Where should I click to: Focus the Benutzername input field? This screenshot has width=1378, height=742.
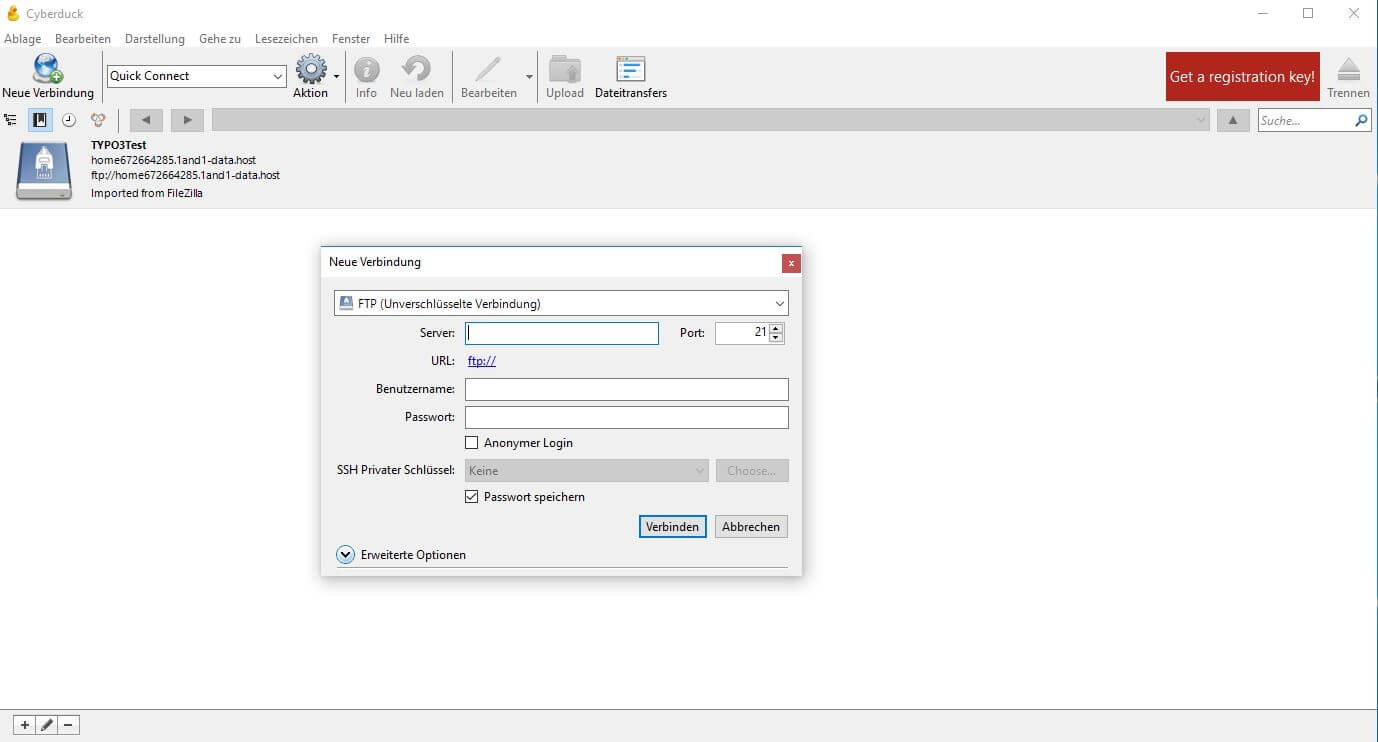coord(627,389)
